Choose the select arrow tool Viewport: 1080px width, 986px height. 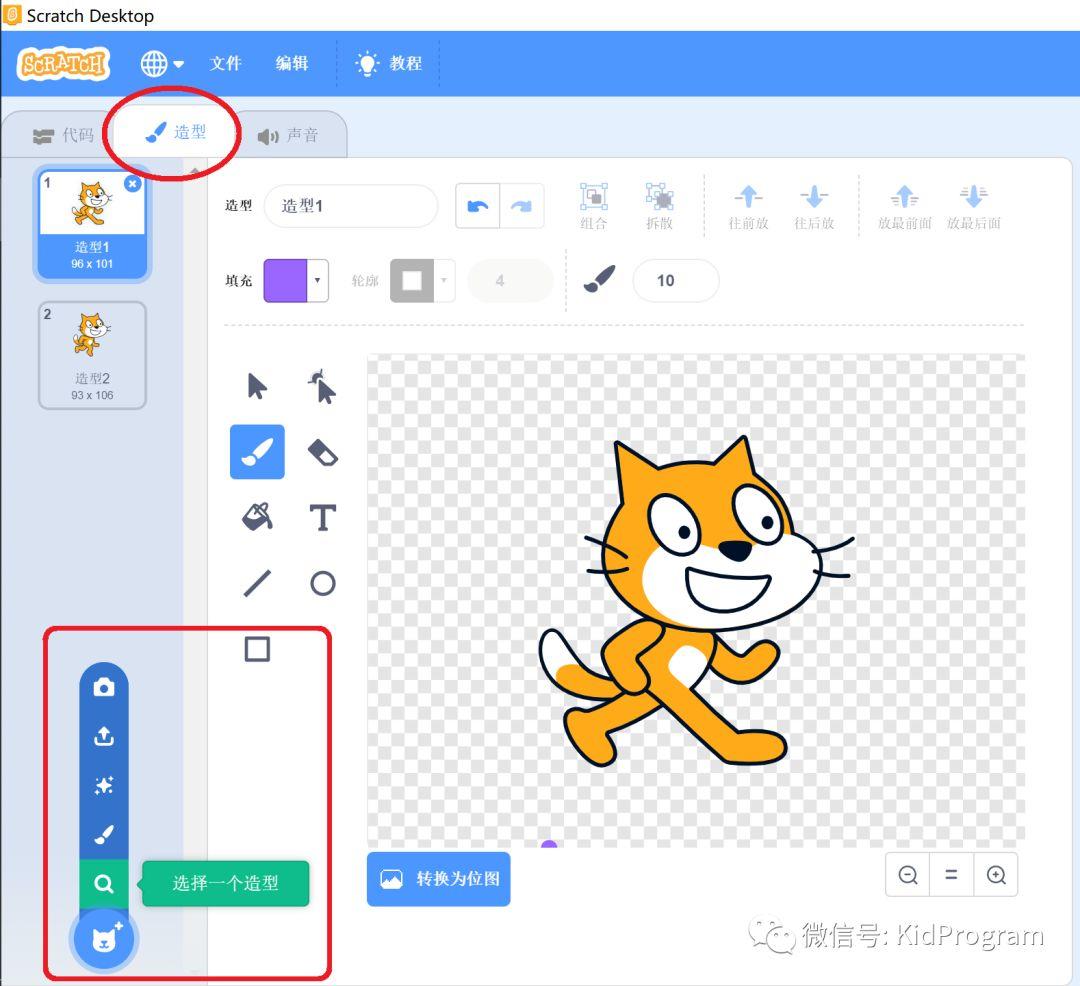point(257,386)
